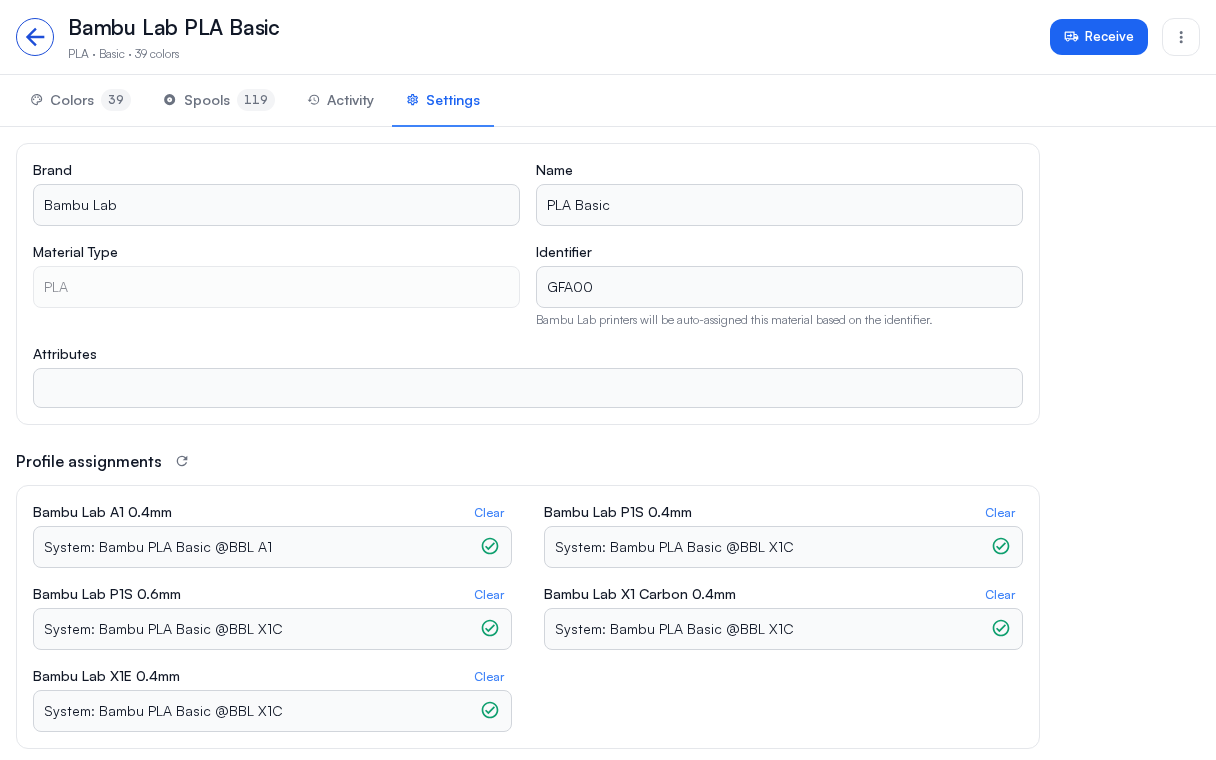The width and height of the screenshot is (1216, 760).
Task: Focus the Brand input field
Action: [276, 205]
